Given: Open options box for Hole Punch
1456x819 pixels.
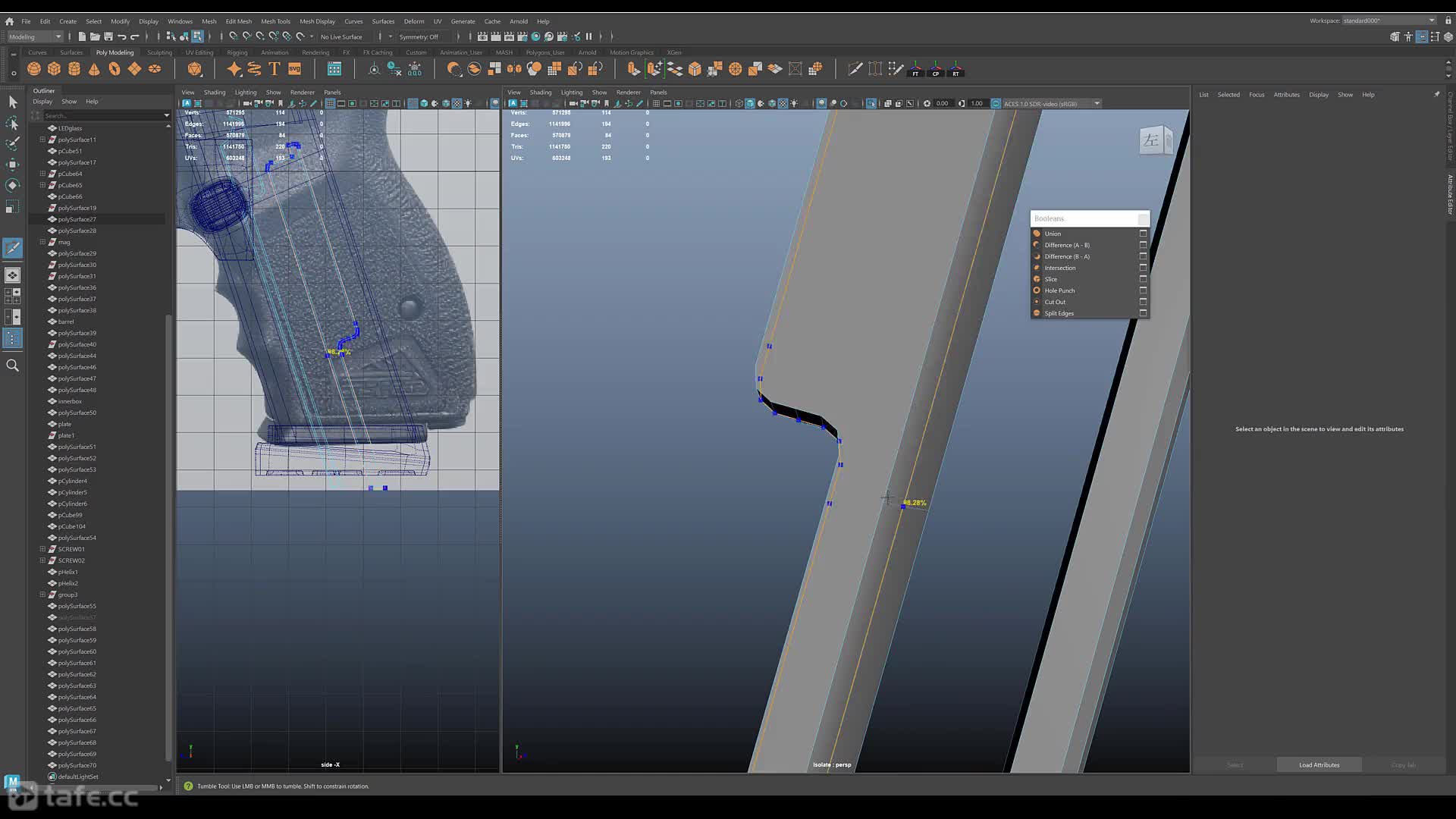Looking at the screenshot, I should tap(1143, 290).
